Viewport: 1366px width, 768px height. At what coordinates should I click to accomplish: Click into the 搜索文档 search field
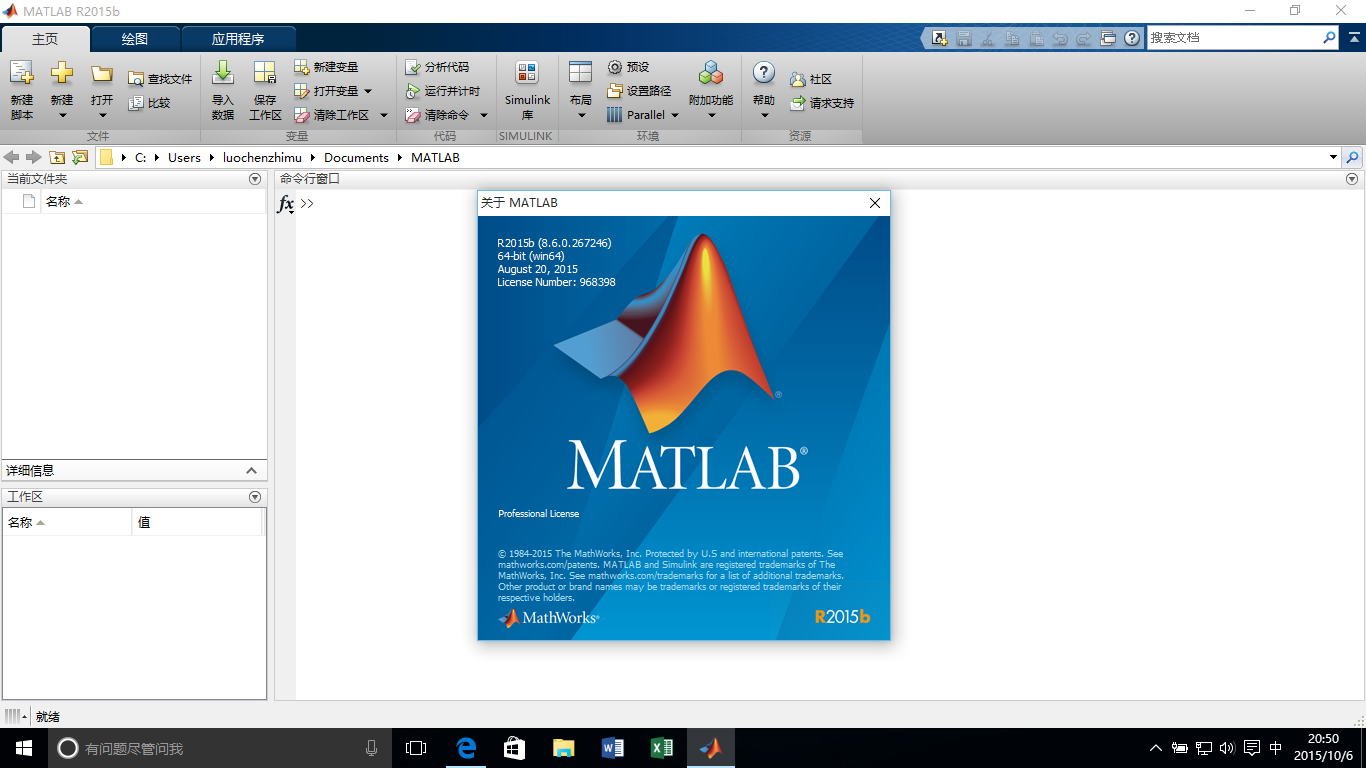coord(1232,38)
